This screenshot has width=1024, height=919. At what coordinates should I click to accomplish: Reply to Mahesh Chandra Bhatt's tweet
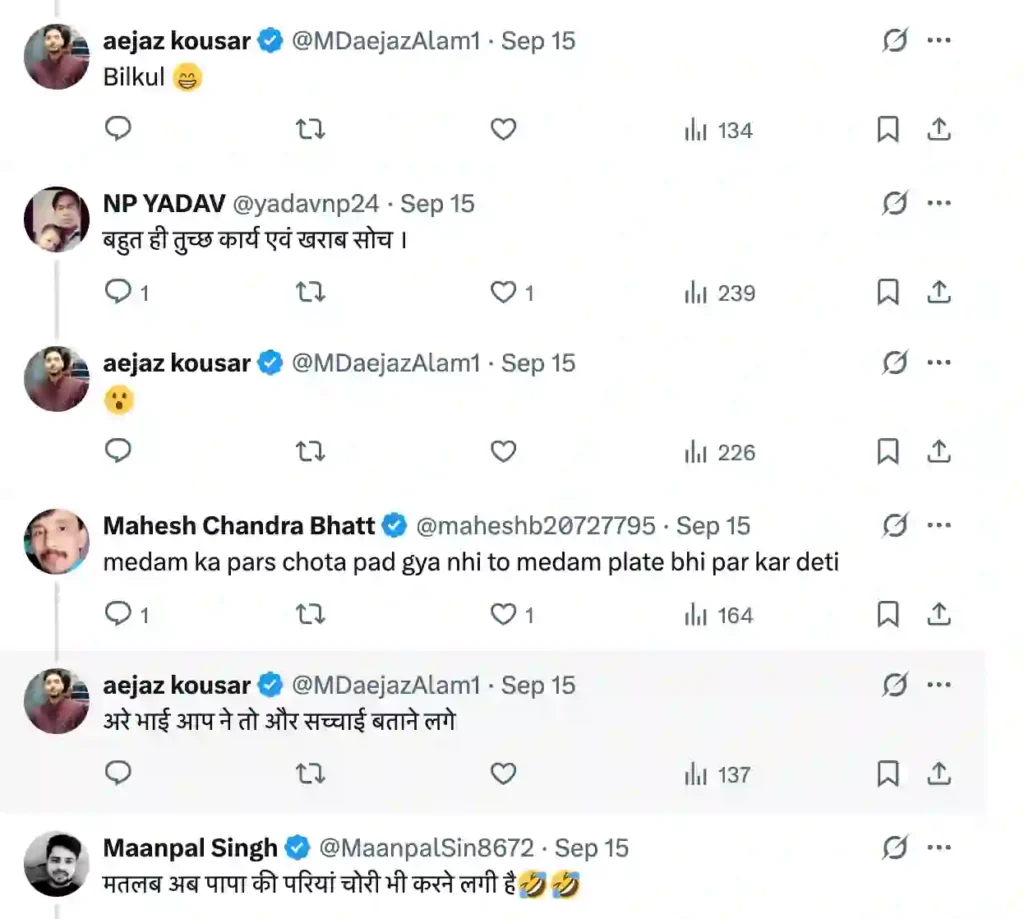pos(119,614)
